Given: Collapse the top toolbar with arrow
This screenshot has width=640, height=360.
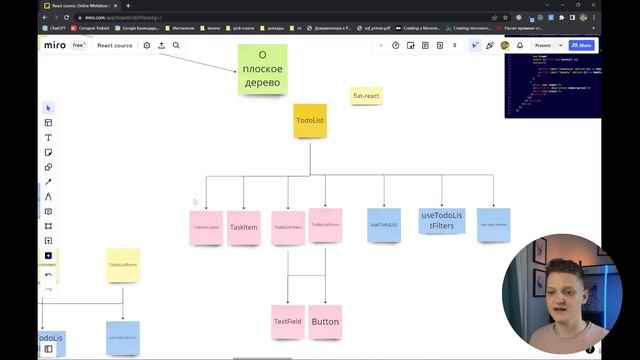Looking at the screenshot, I should (x=380, y=45).
